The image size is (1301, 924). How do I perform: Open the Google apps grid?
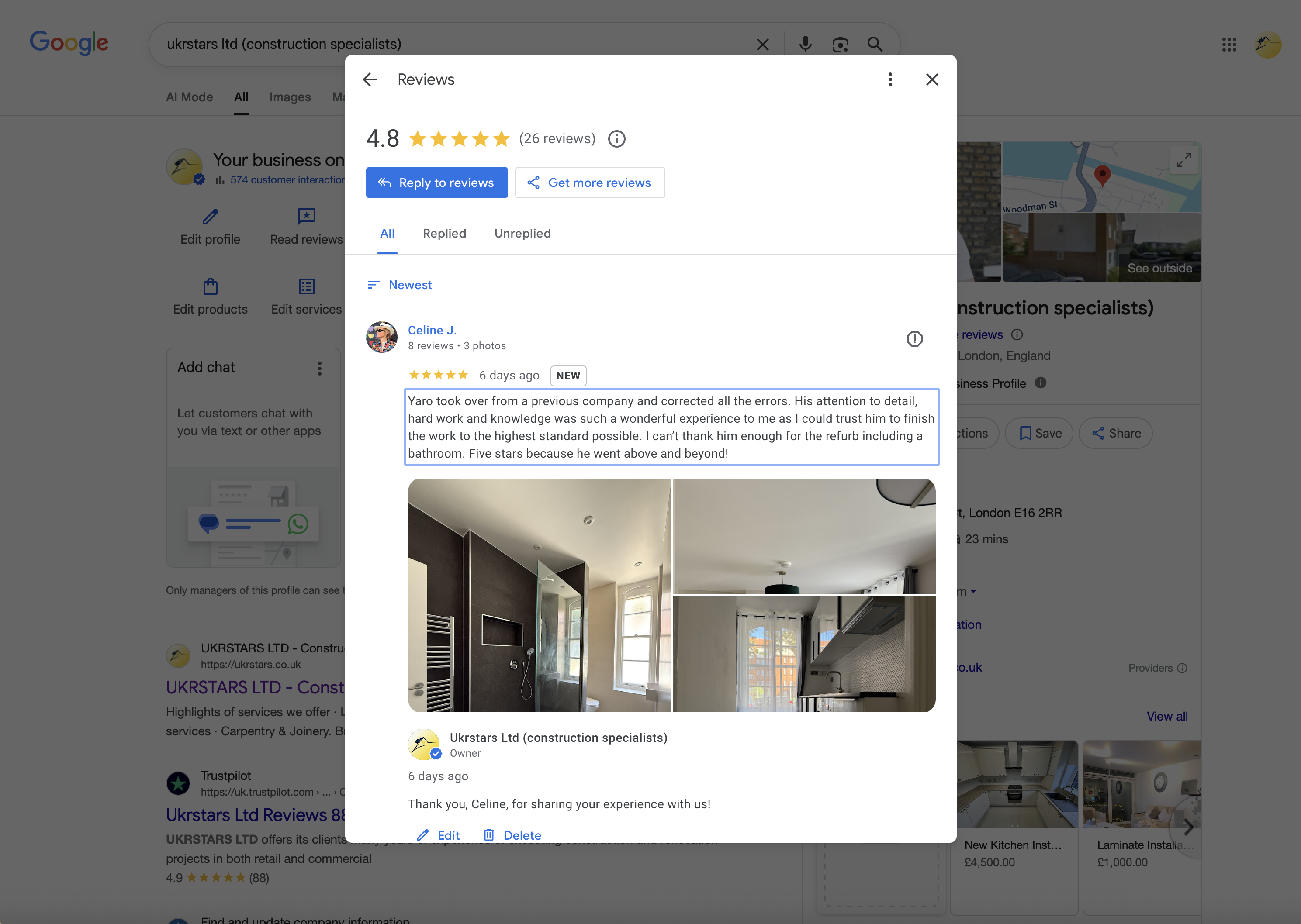pyautogui.click(x=1229, y=45)
